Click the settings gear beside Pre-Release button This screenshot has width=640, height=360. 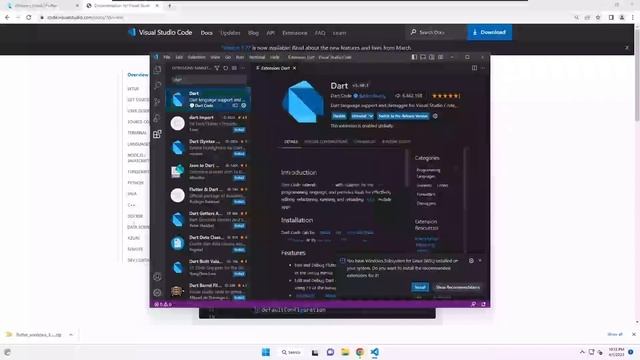[x=435, y=116]
